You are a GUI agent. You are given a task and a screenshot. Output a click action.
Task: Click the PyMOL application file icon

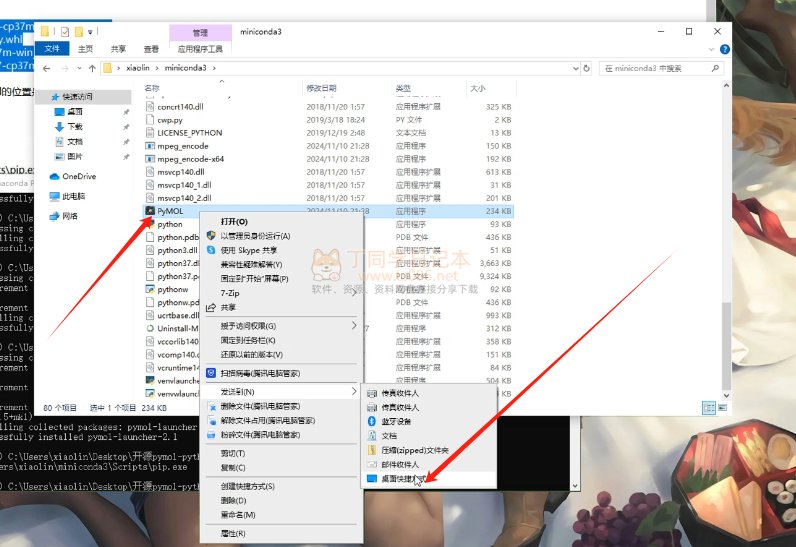coord(150,211)
